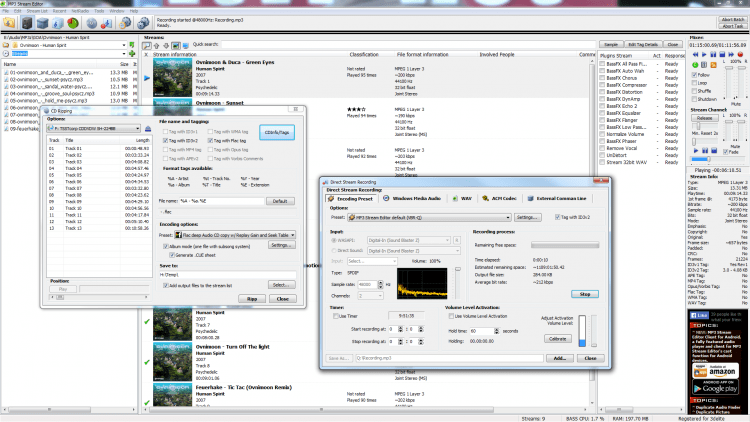Toggle Tag with ID3v2 in CD Ripping
Screen dimensions: 750x422
click(x=165, y=141)
